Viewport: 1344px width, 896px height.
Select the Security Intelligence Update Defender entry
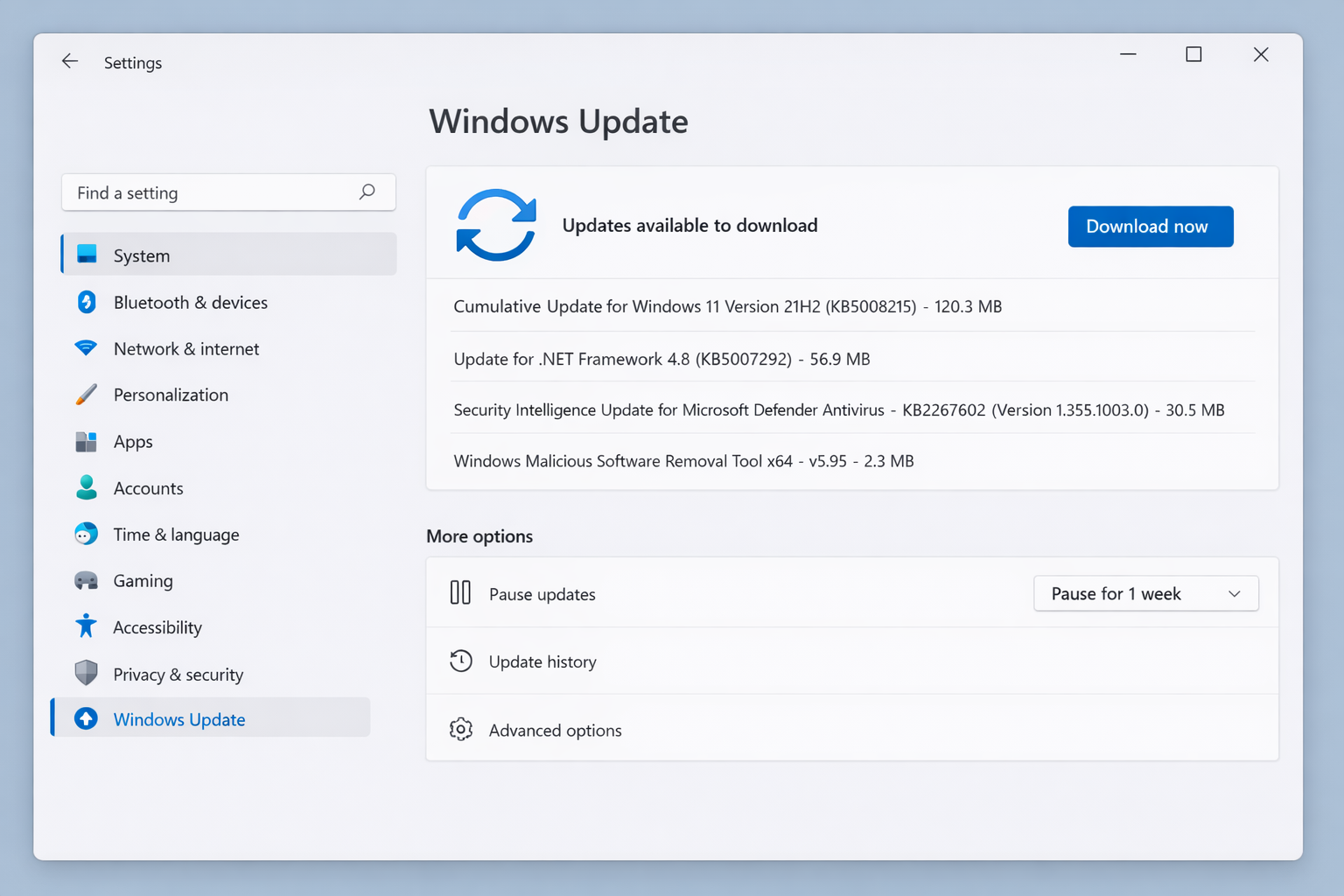click(x=852, y=409)
